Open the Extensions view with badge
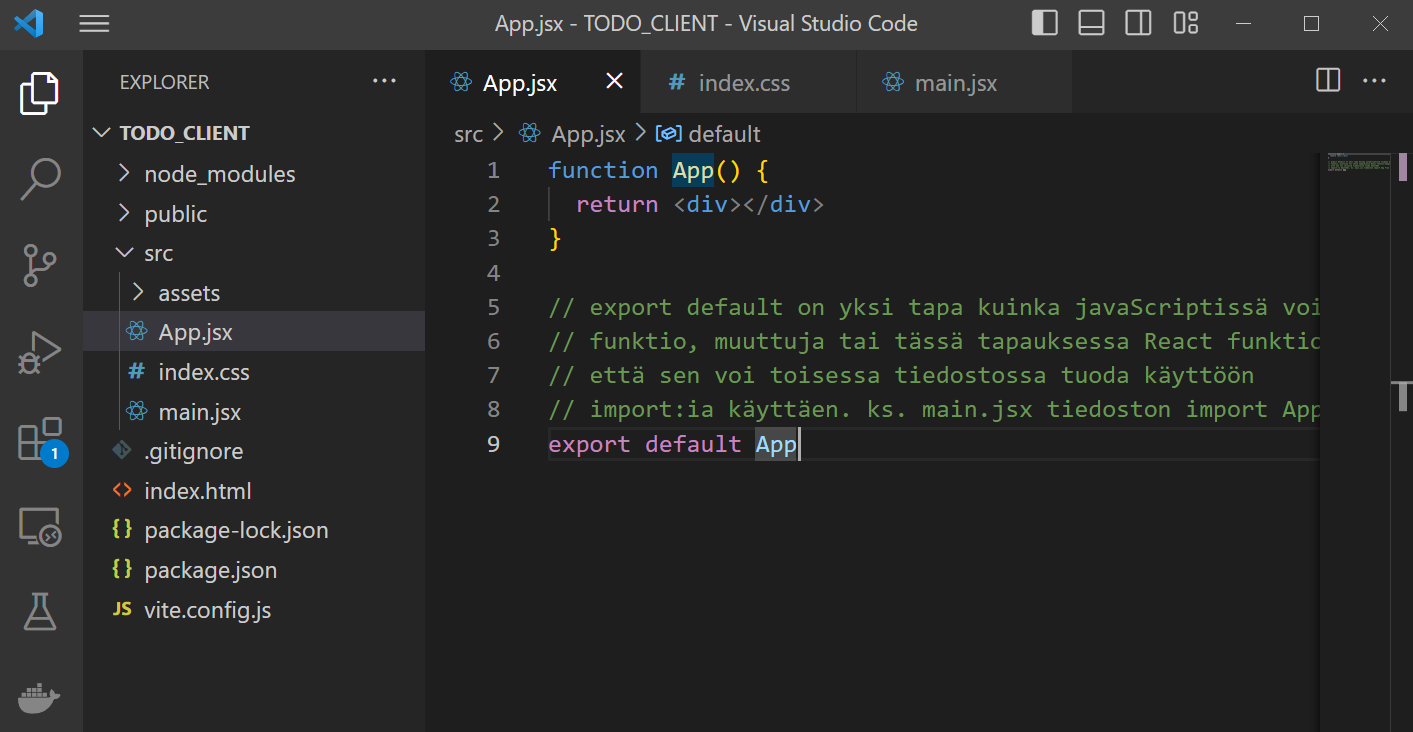Viewport: 1413px width, 732px height. click(42, 441)
